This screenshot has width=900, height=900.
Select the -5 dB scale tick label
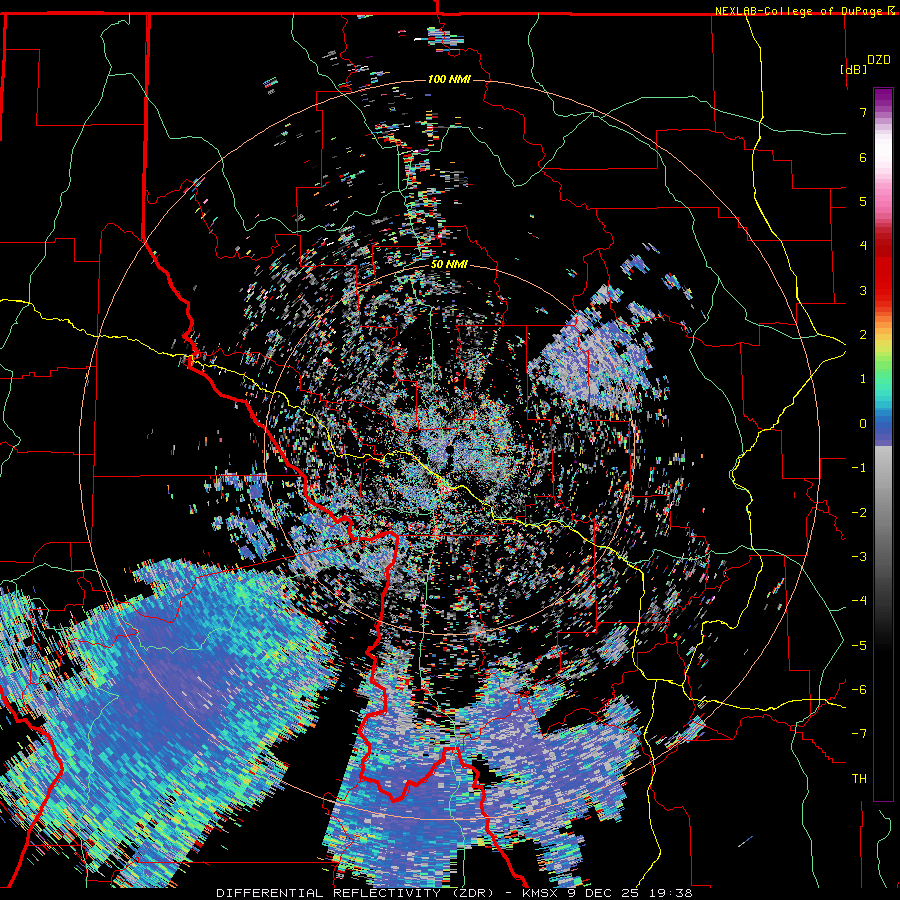[x=859, y=645]
